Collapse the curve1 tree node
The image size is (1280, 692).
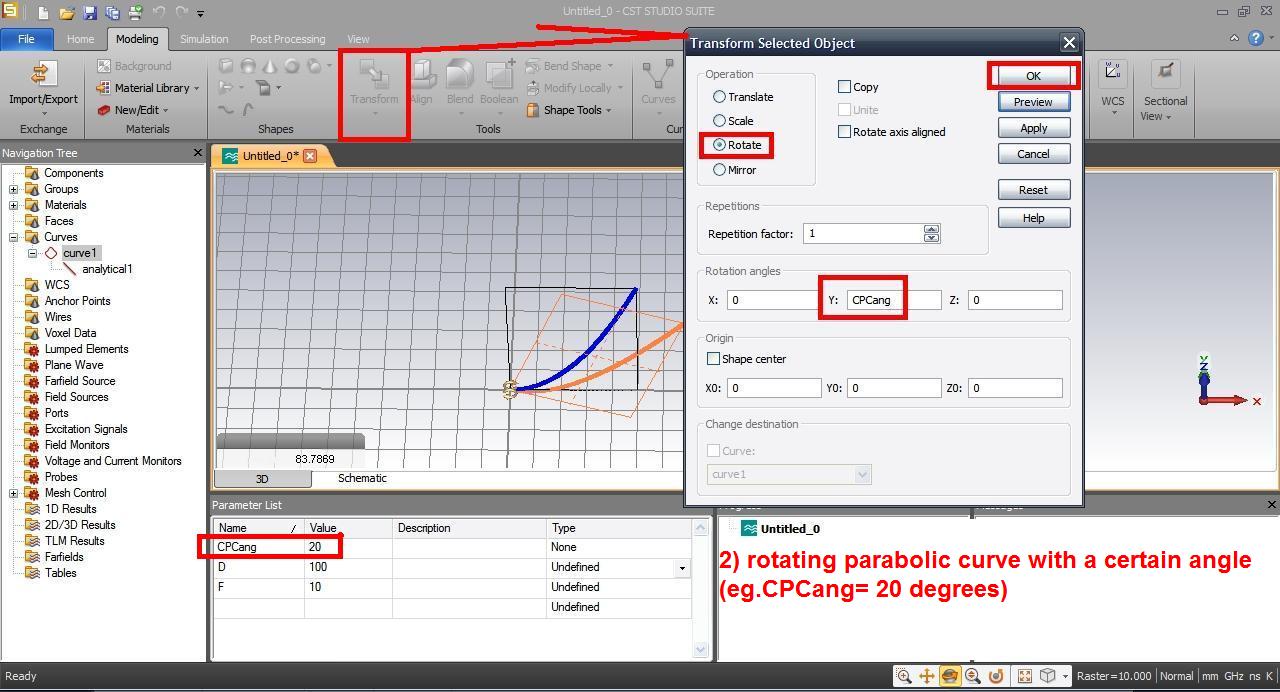click(32, 253)
